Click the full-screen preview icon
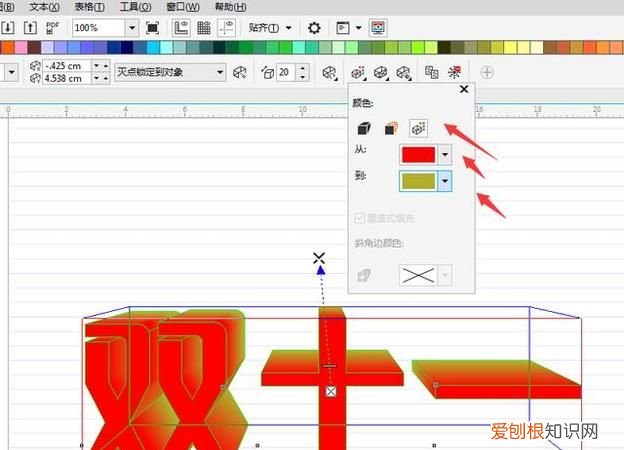Screen dimensions: 624x450 point(152,28)
